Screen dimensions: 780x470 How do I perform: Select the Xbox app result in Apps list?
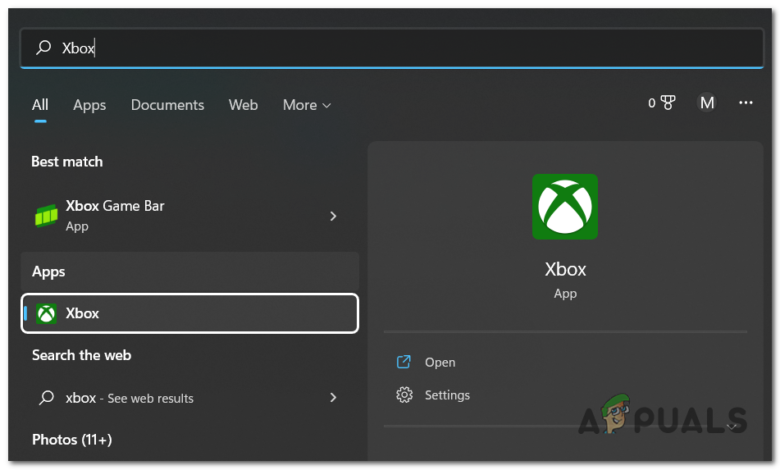pos(190,313)
